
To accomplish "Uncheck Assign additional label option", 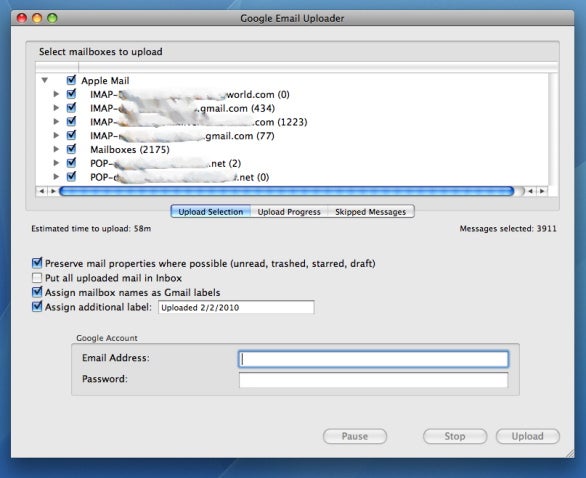I will click(37, 306).
